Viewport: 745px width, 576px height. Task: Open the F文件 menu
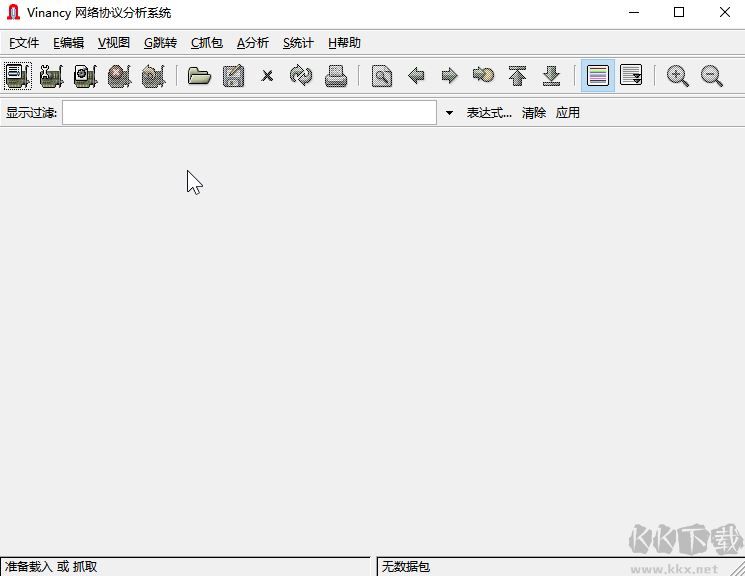click(24, 43)
